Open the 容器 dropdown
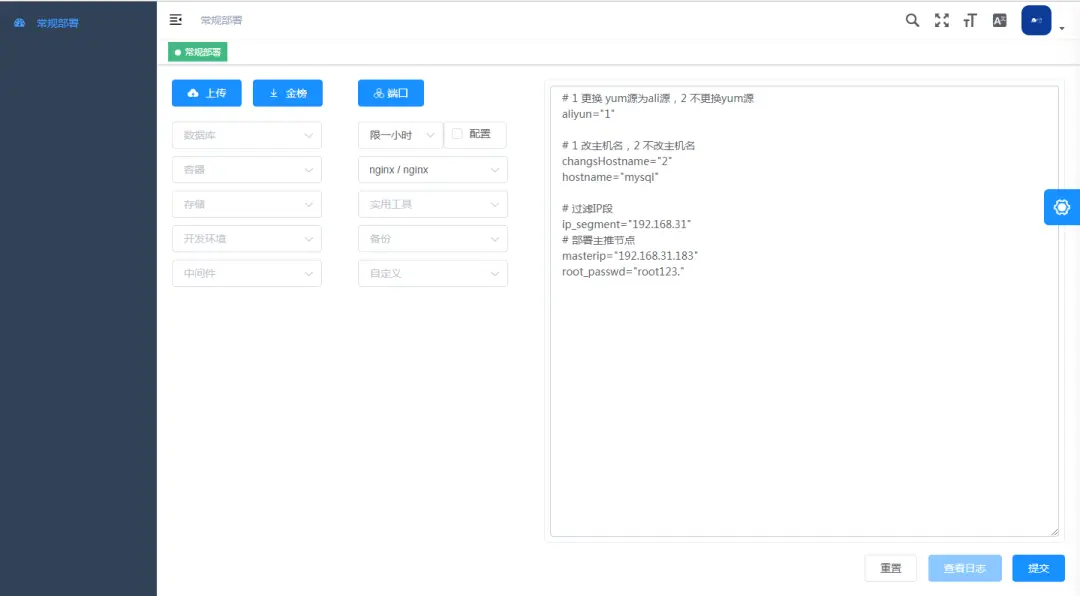This screenshot has width=1080, height=596. [247, 169]
